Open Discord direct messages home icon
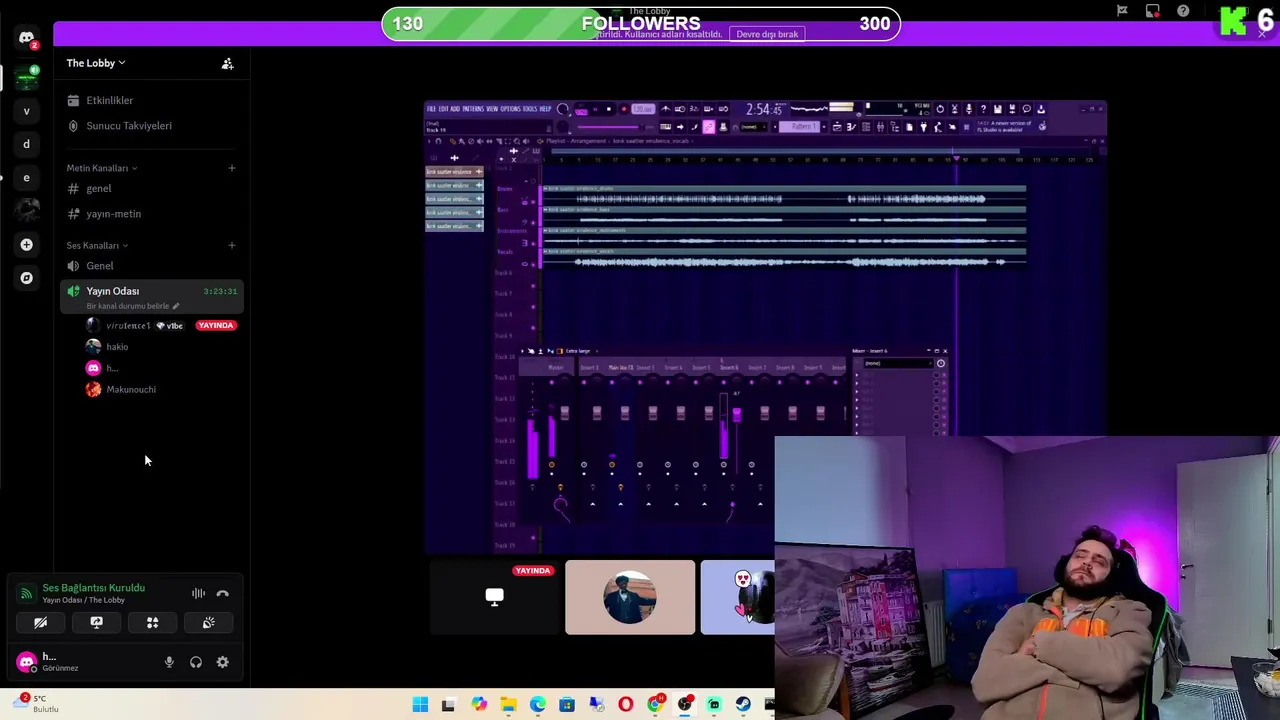Viewport: 1280px width, 720px height. tap(27, 38)
